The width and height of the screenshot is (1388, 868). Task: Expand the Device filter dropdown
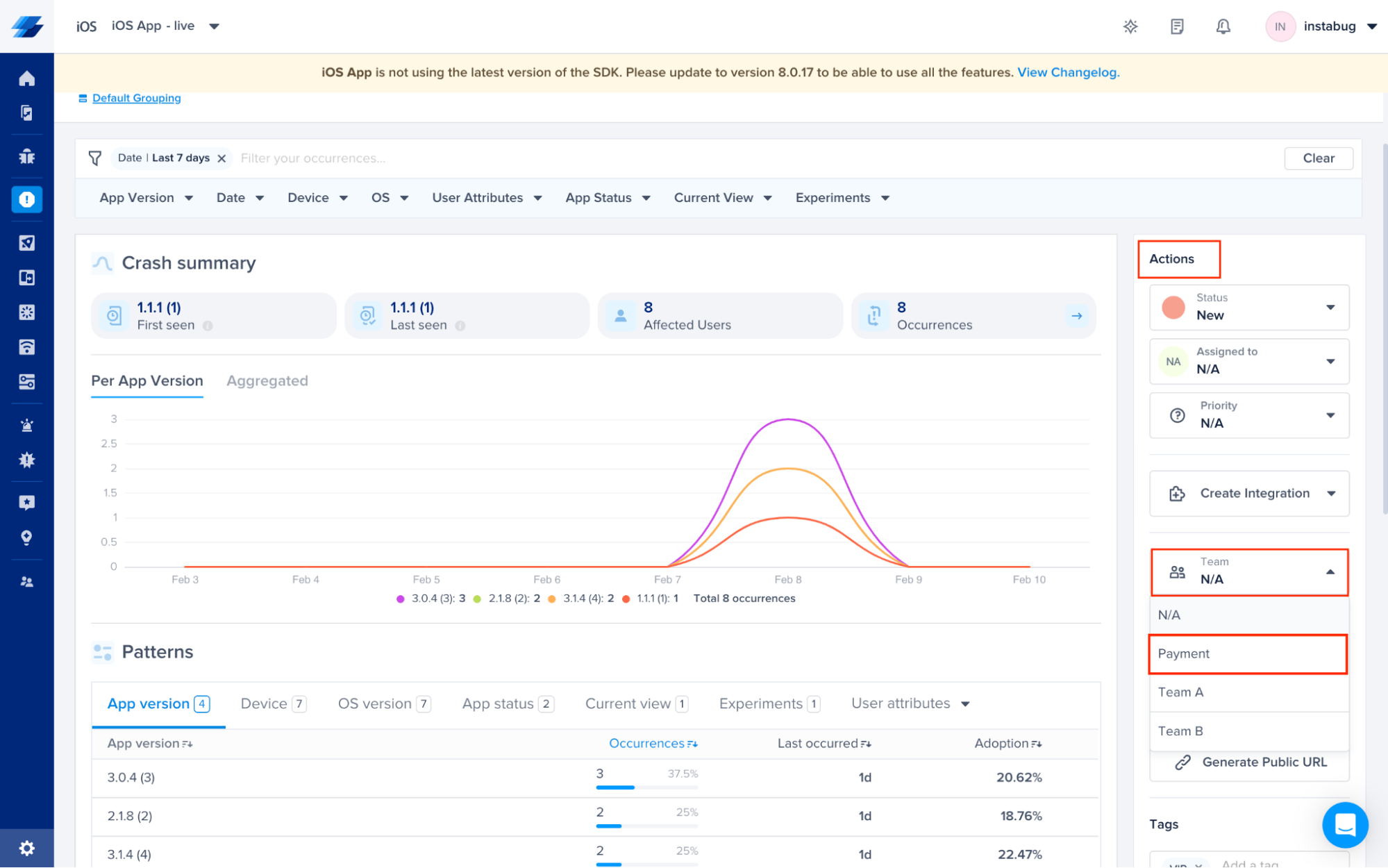coord(317,198)
